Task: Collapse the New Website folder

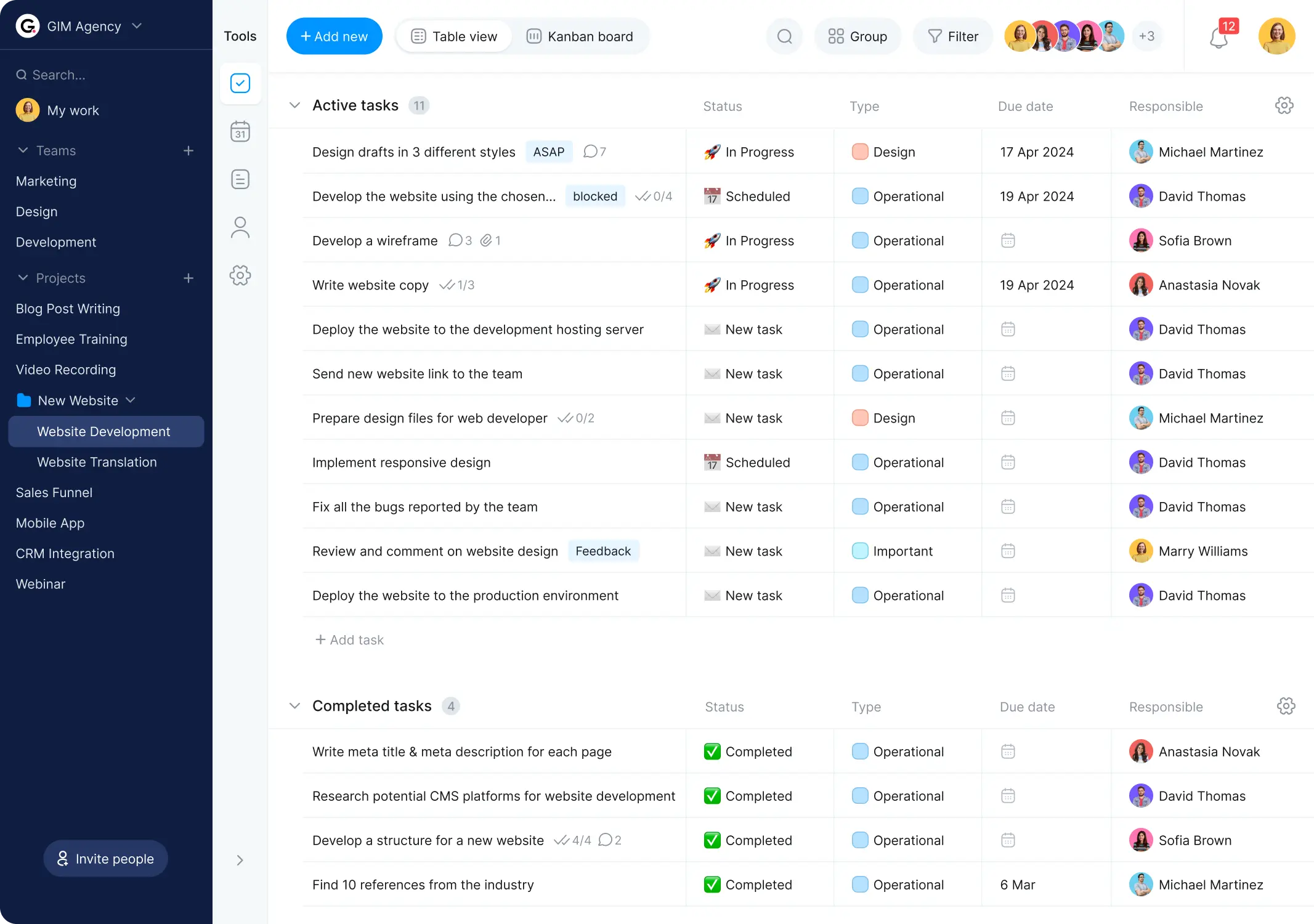Action: (131, 400)
